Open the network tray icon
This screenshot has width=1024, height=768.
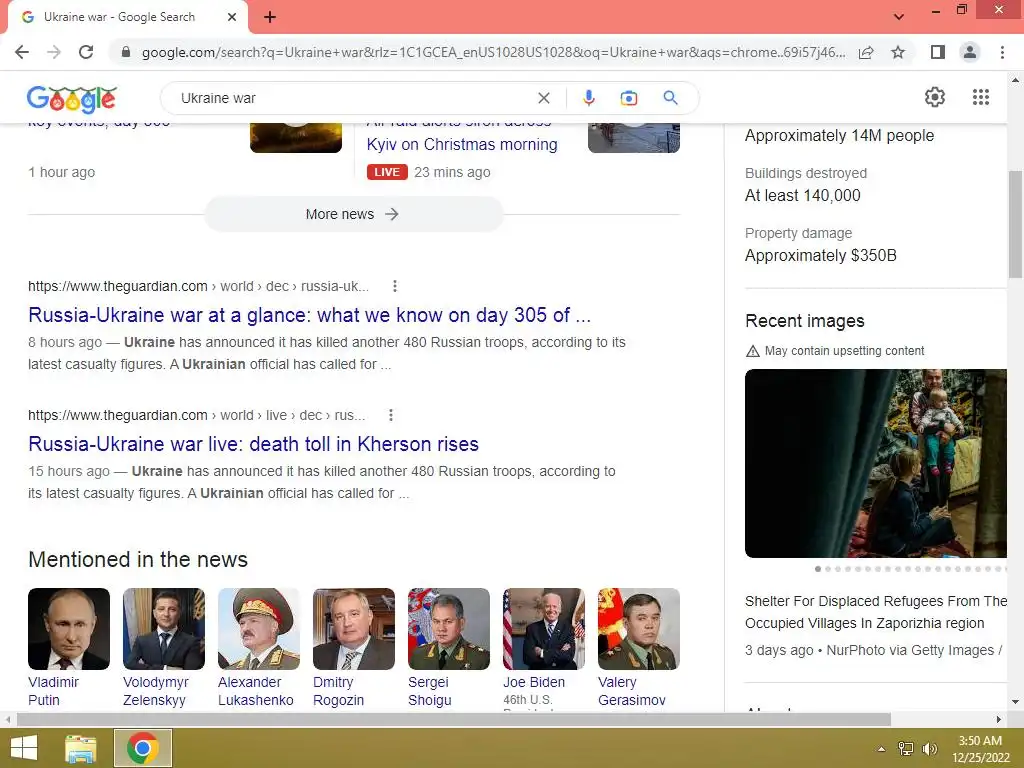coord(906,749)
